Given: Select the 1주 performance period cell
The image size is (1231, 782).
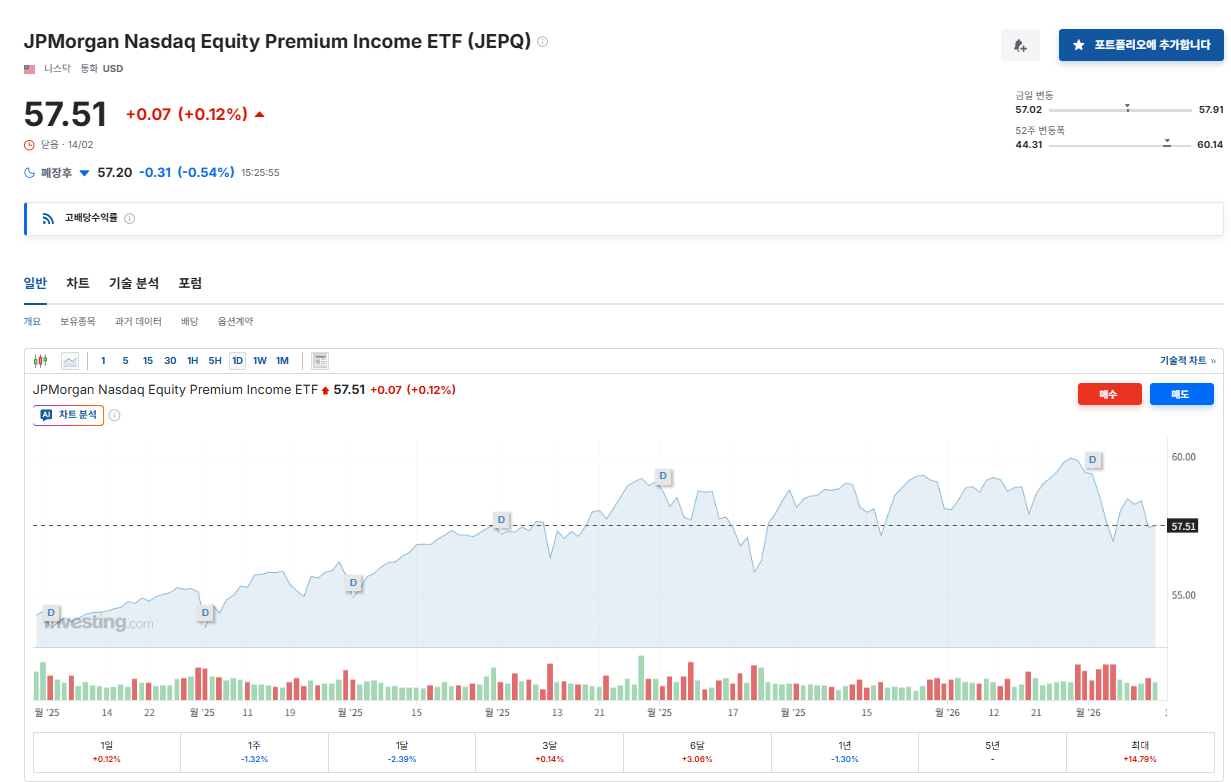Looking at the screenshot, I should pos(255,752).
